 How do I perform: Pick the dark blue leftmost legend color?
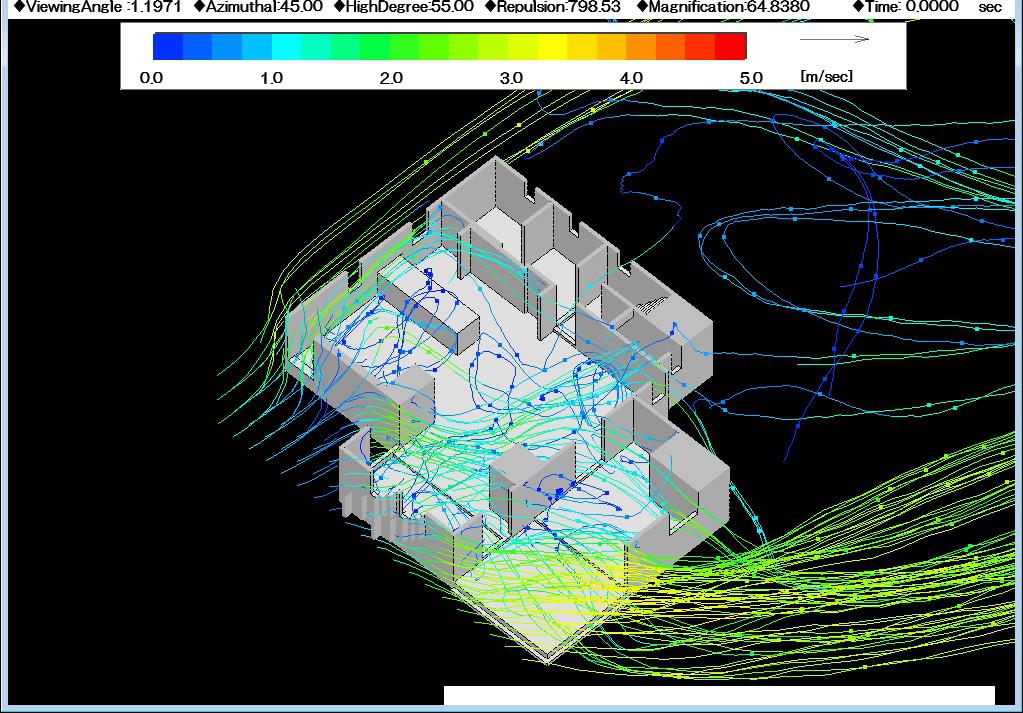point(168,46)
